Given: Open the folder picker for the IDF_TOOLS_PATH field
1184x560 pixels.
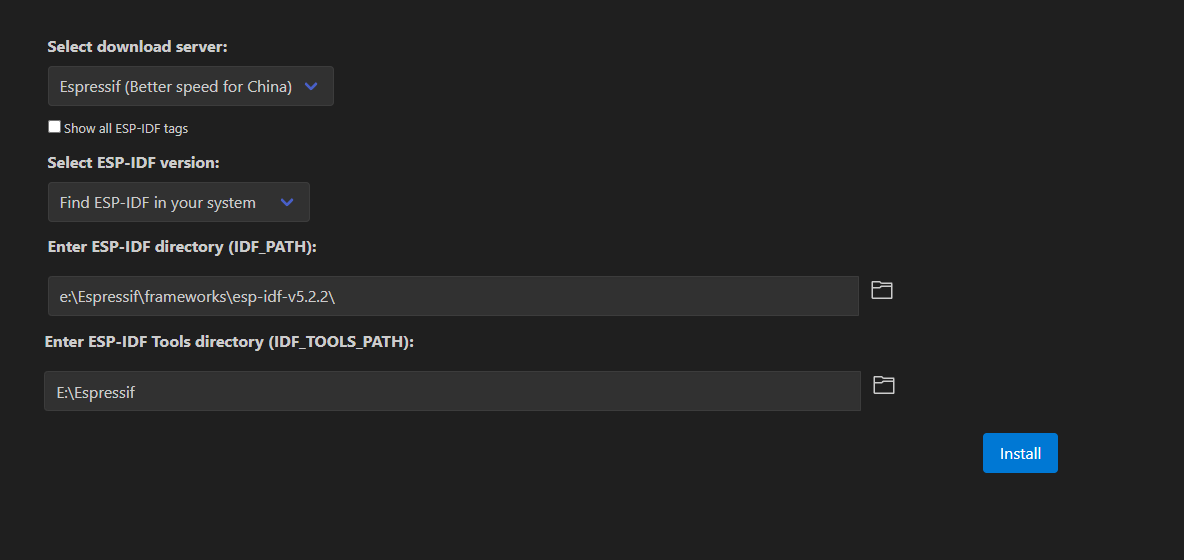Looking at the screenshot, I should (883, 385).
